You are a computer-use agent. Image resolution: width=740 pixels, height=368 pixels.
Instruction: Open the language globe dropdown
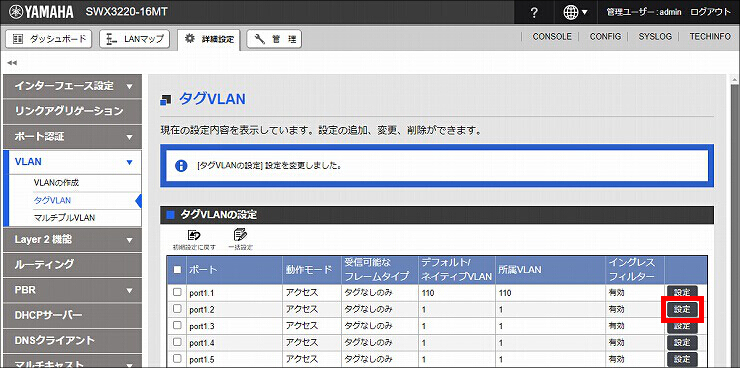575,13
